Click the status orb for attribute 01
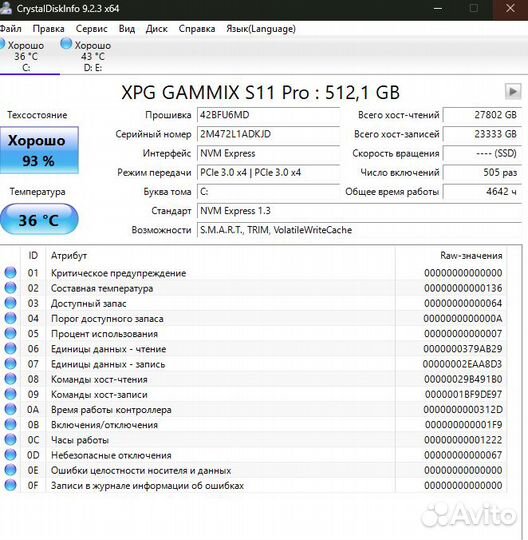Screen dimensions: 528x540 [10, 272]
